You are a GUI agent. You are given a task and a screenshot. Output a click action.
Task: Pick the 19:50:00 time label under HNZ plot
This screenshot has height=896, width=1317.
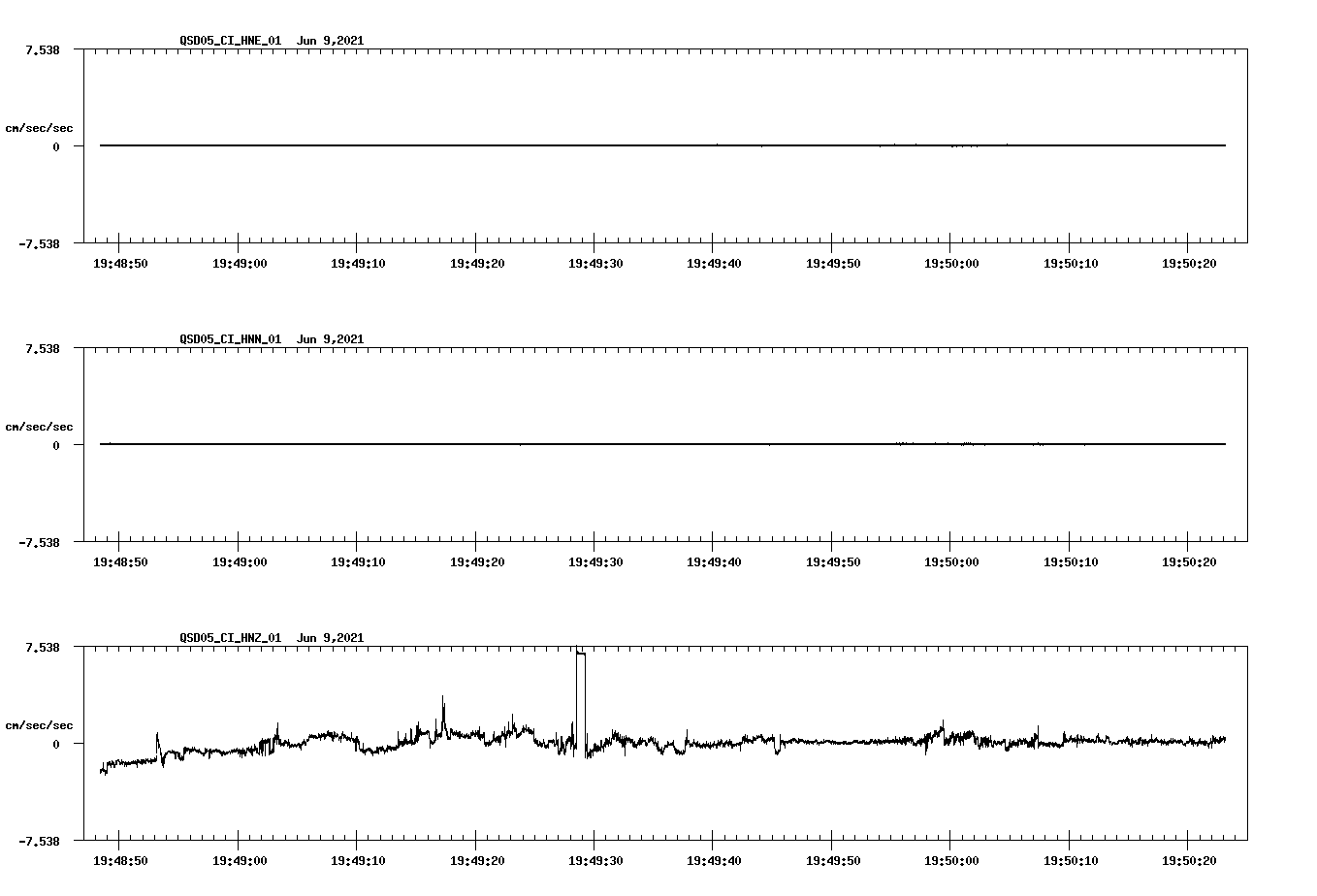point(951,861)
